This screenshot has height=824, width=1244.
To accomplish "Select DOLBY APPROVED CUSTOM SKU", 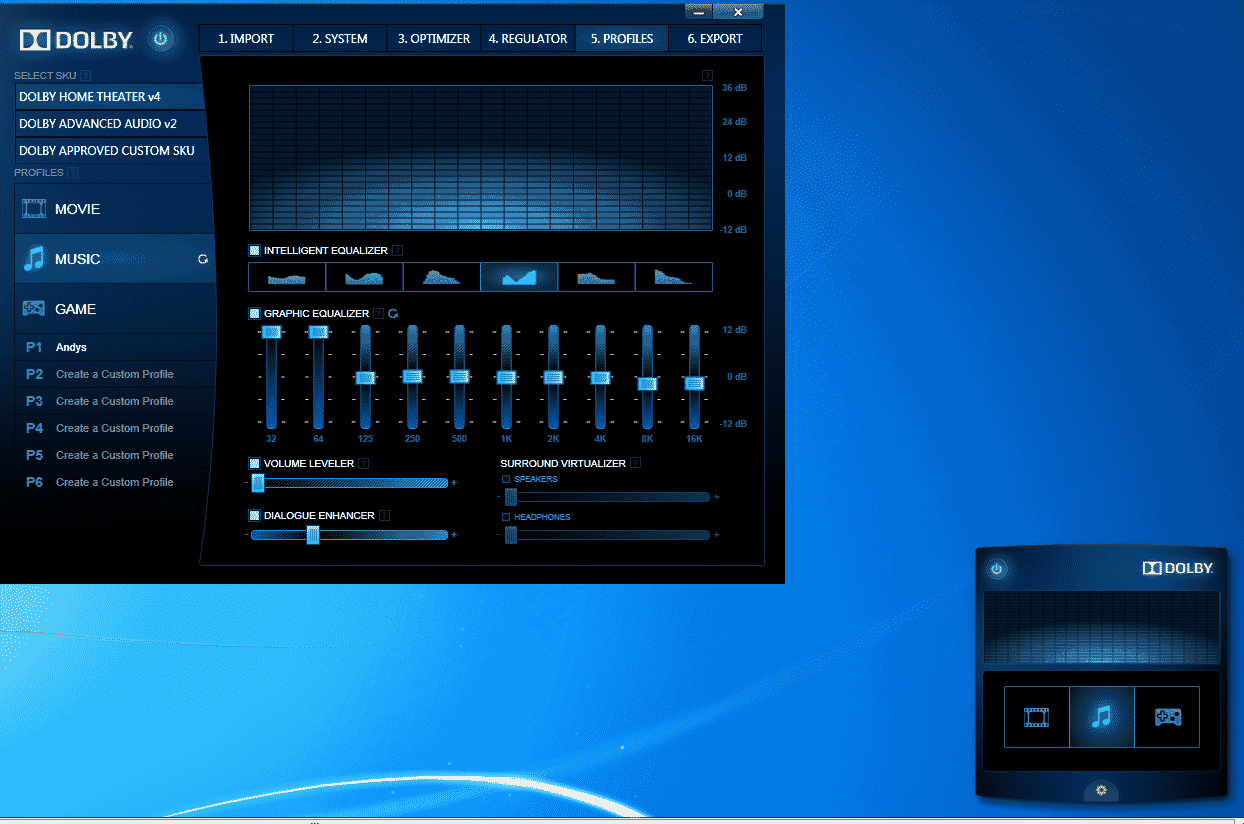I will [110, 151].
